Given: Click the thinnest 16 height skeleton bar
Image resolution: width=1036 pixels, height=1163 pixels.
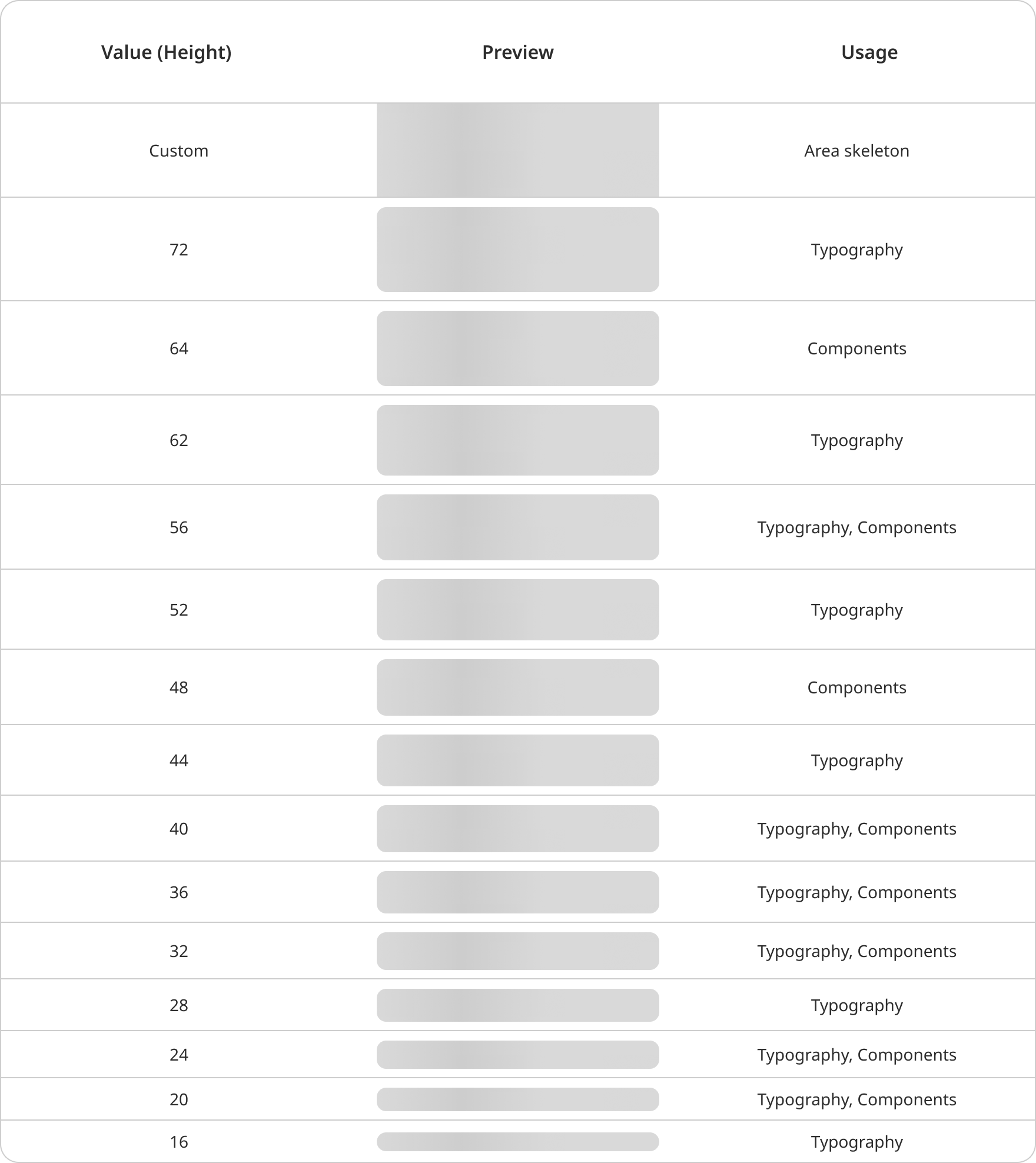Looking at the screenshot, I should pyautogui.click(x=517, y=1142).
